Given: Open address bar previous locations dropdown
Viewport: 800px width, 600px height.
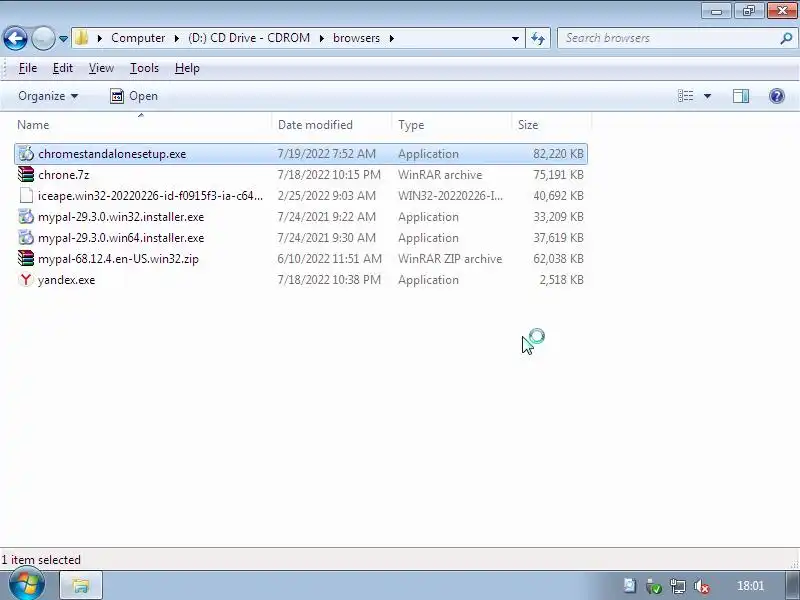Looking at the screenshot, I should point(515,39).
